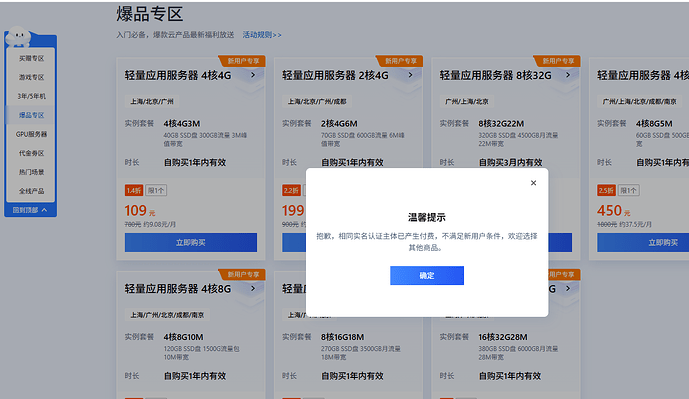Image resolution: width=689 pixels, height=399 pixels.
Task: Click 8核32G22M package text
Action: pyautogui.click(x=501, y=124)
